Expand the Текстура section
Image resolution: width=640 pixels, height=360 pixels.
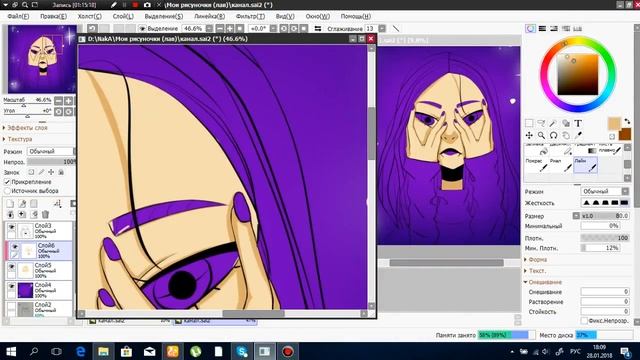pyautogui.click(x=18, y=139)
